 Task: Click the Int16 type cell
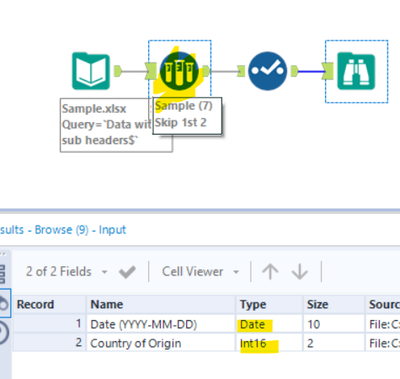tap(269, 343)
